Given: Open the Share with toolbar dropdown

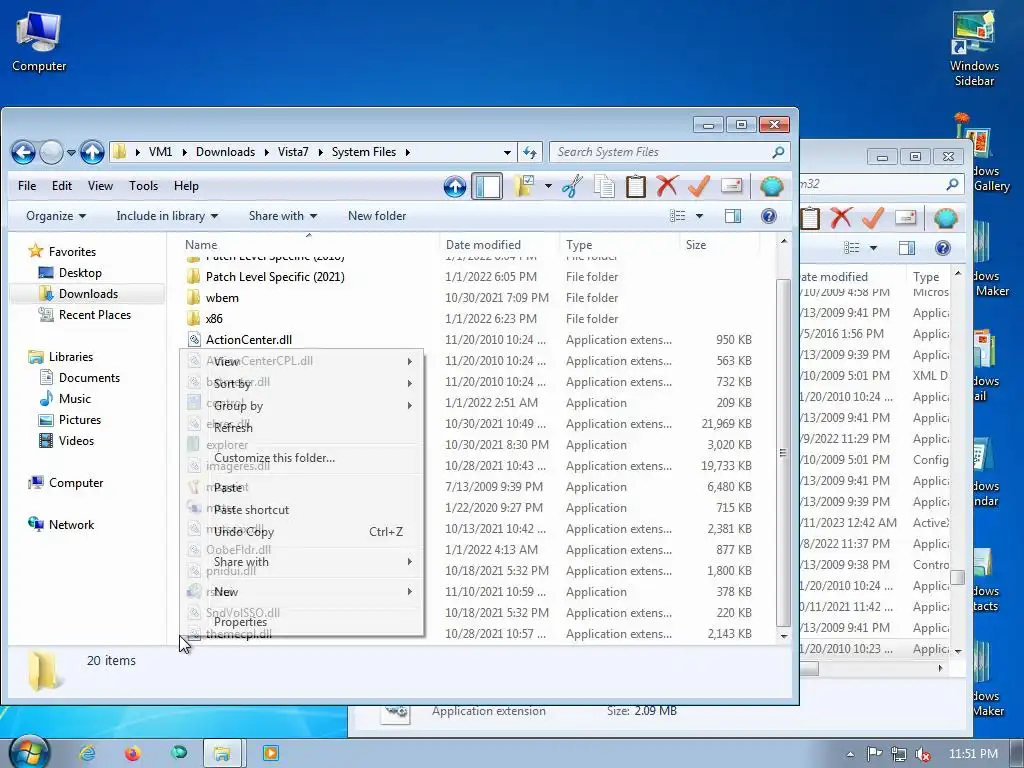Looking at the screenshot, I should 283,216.
